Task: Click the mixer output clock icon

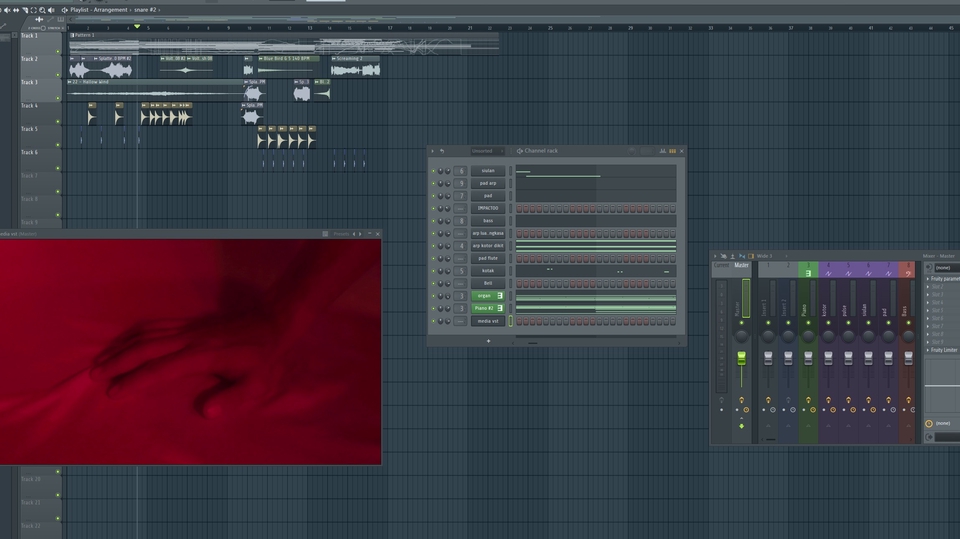Action: (929, 423)
